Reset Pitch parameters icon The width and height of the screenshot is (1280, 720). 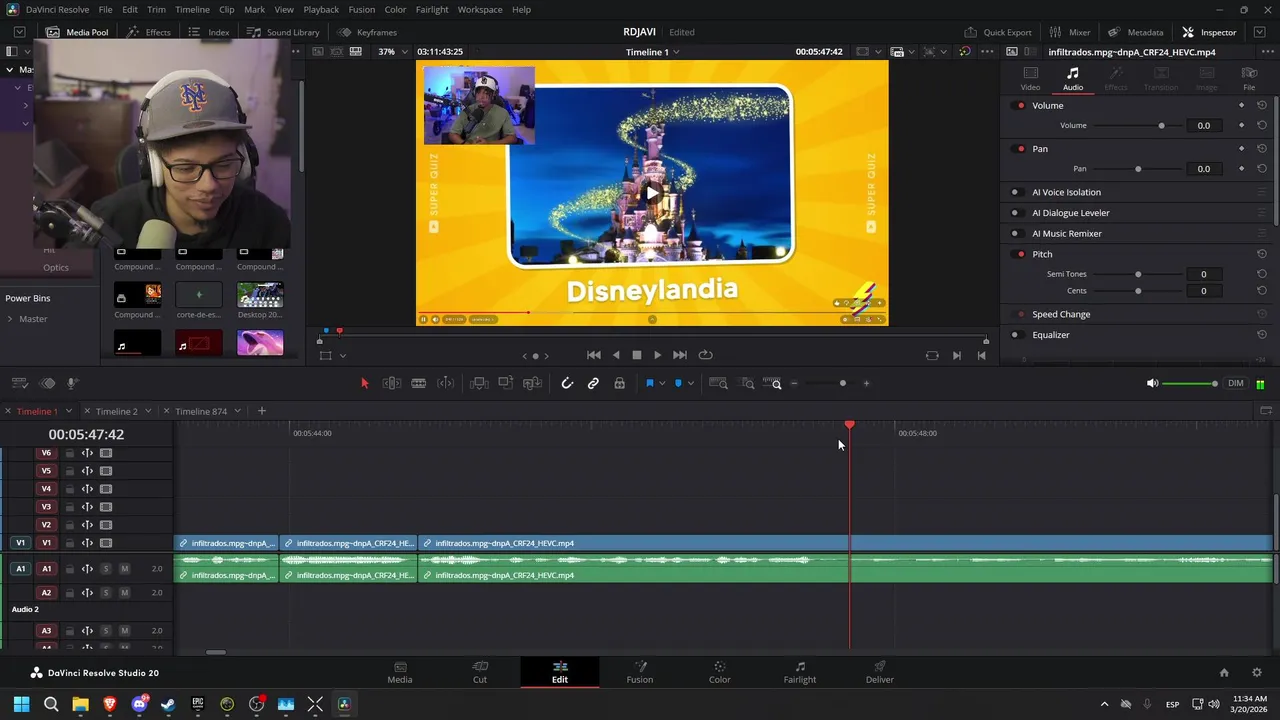click(x=1262, y=254)
